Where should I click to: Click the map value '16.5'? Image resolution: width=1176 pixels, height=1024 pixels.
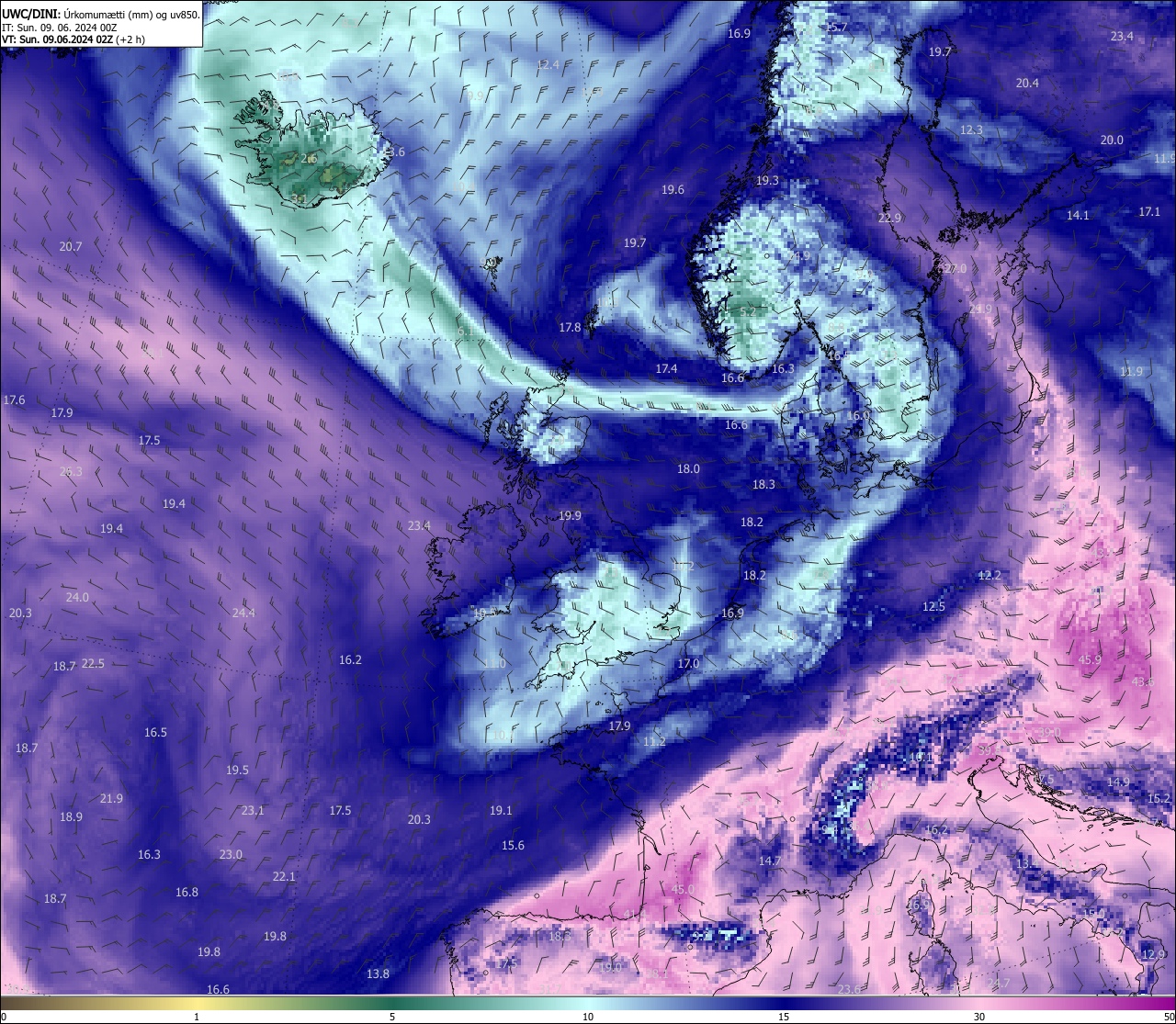[155, 732]
